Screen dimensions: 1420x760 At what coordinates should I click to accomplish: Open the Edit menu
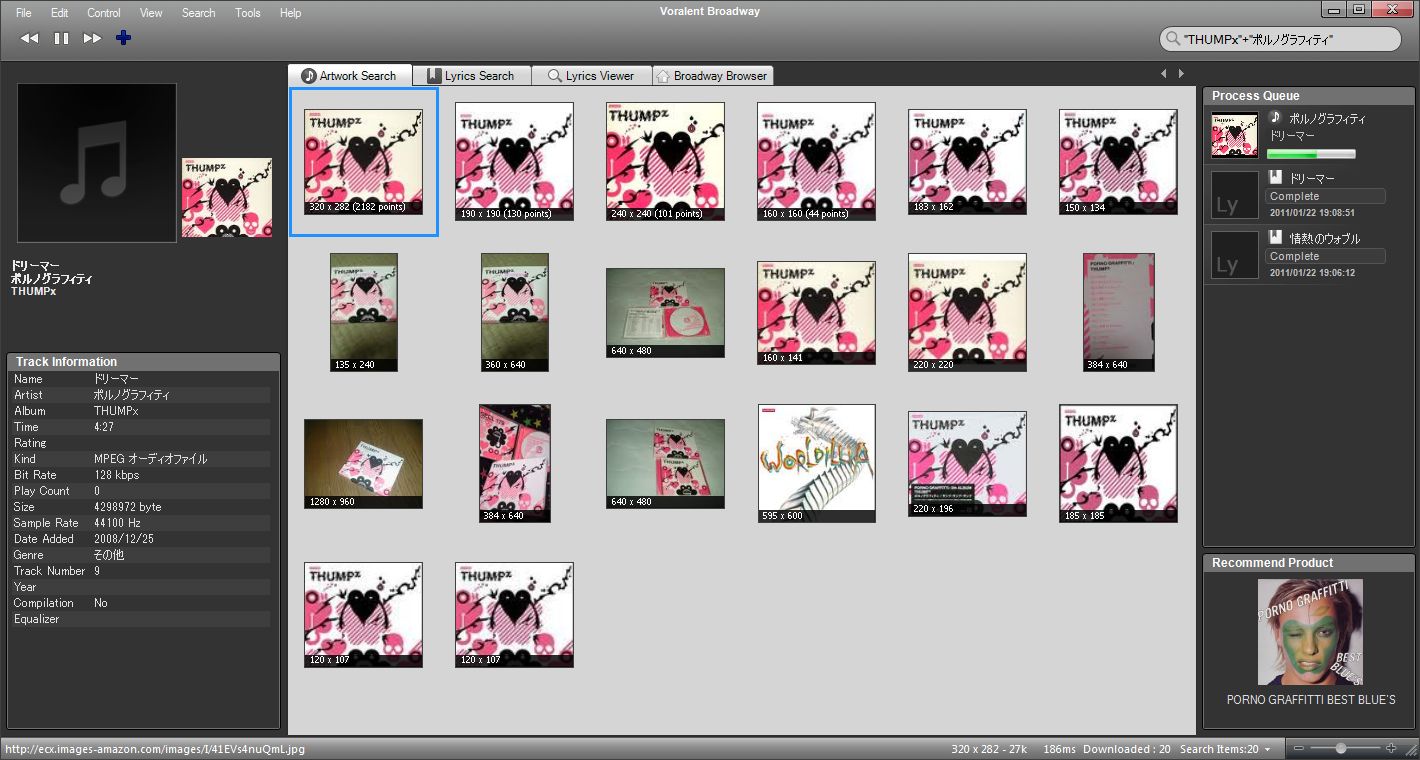[60, 13]
